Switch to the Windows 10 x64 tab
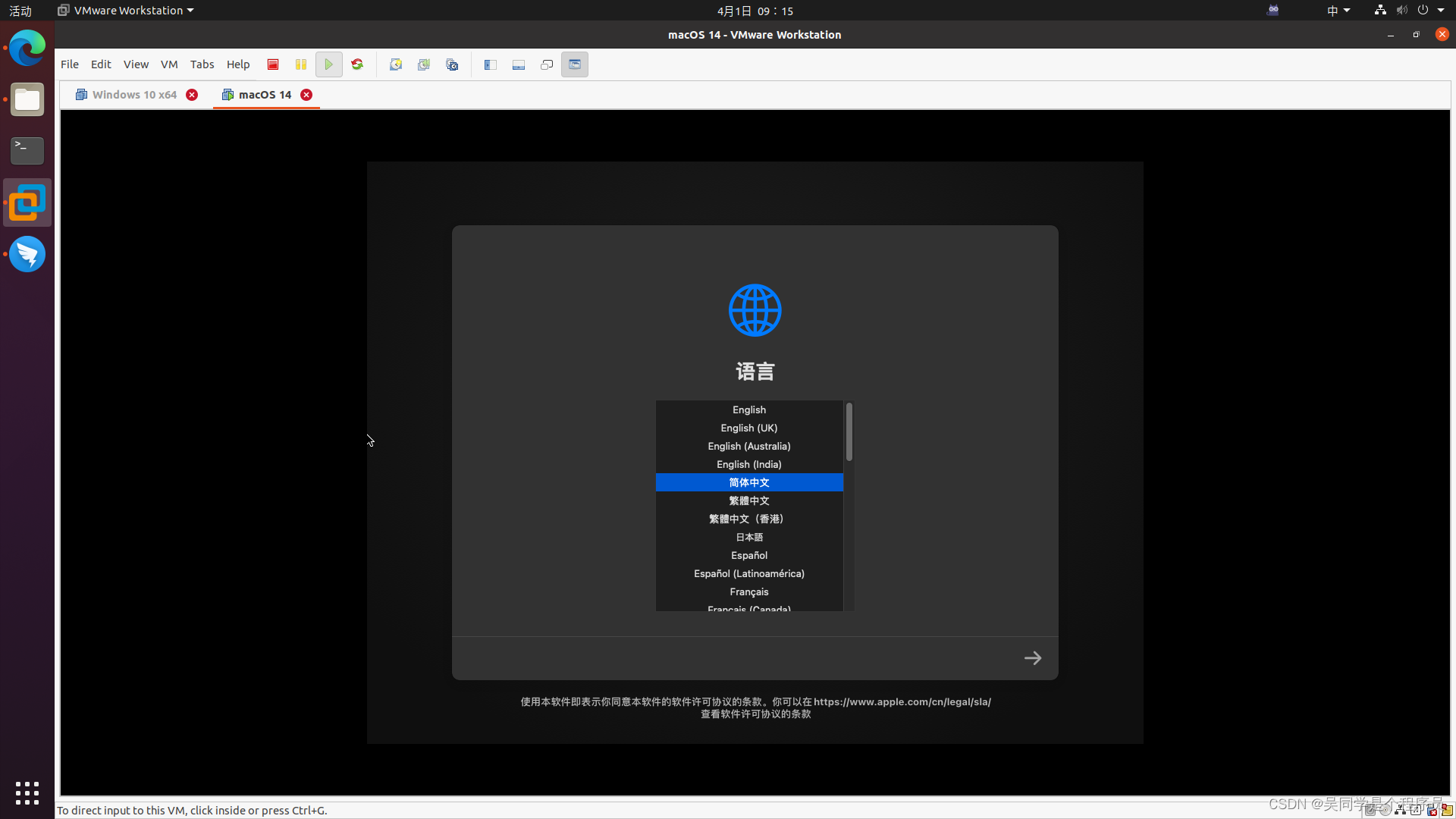 (134, 95)
